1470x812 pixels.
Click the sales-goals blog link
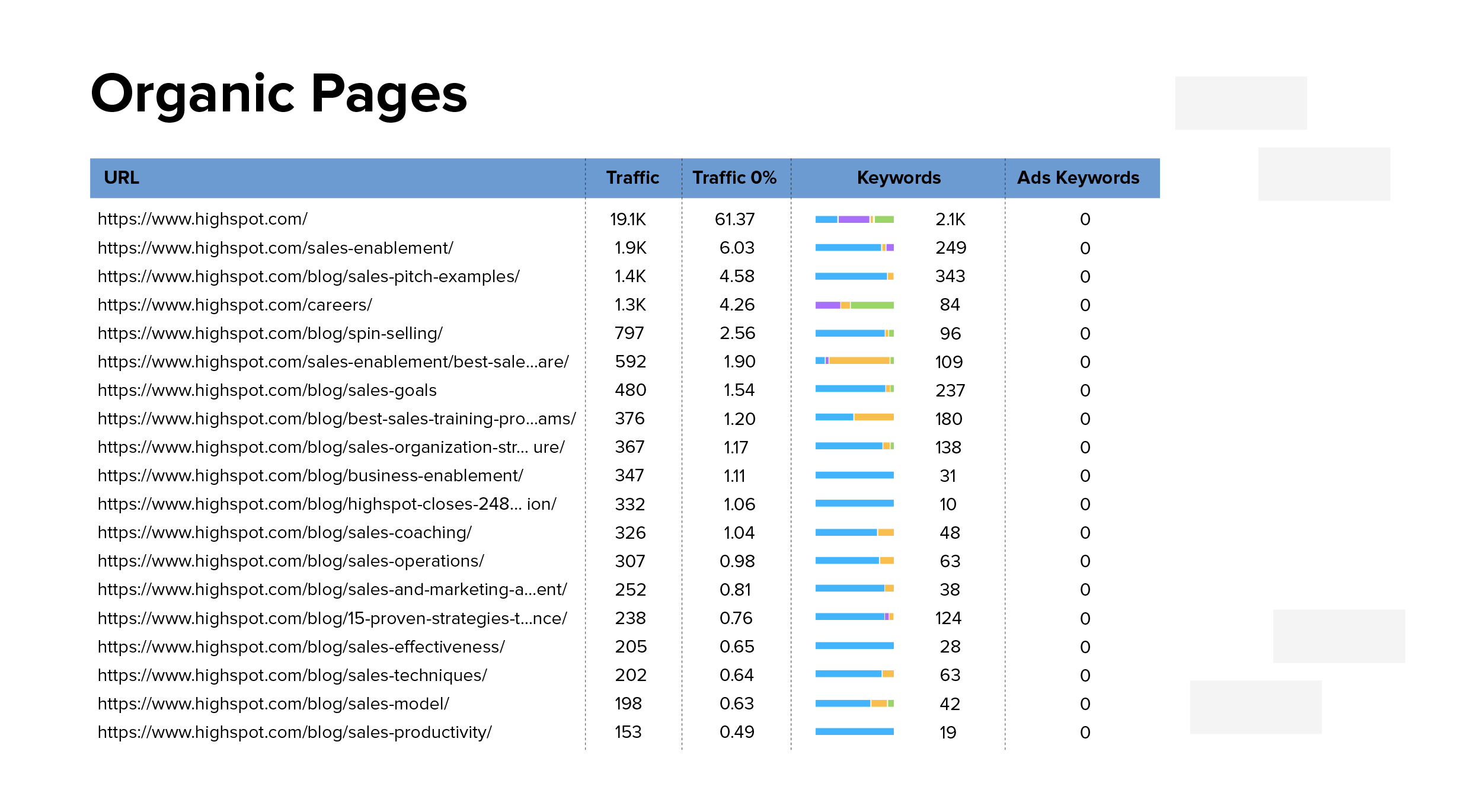267,390
